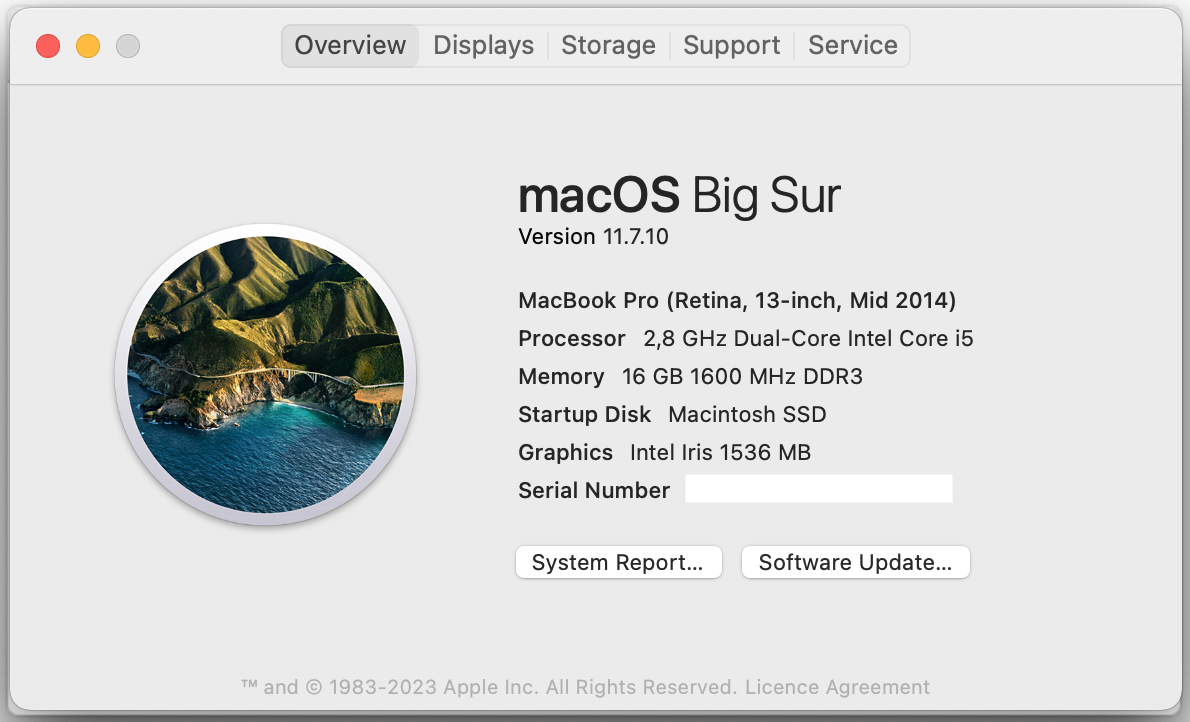The height and width of the screenshot is (722, 1190).
Task: Go to the Support tab
Action: 731,46
